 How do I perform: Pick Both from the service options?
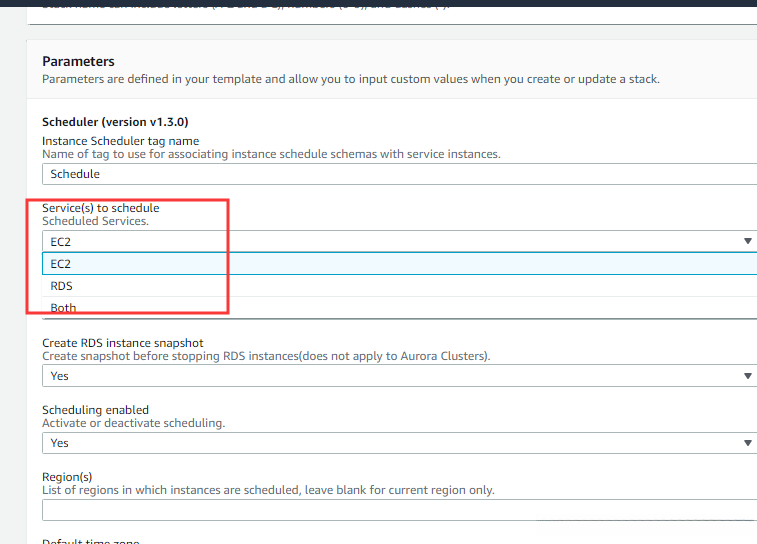coord(63,307)
